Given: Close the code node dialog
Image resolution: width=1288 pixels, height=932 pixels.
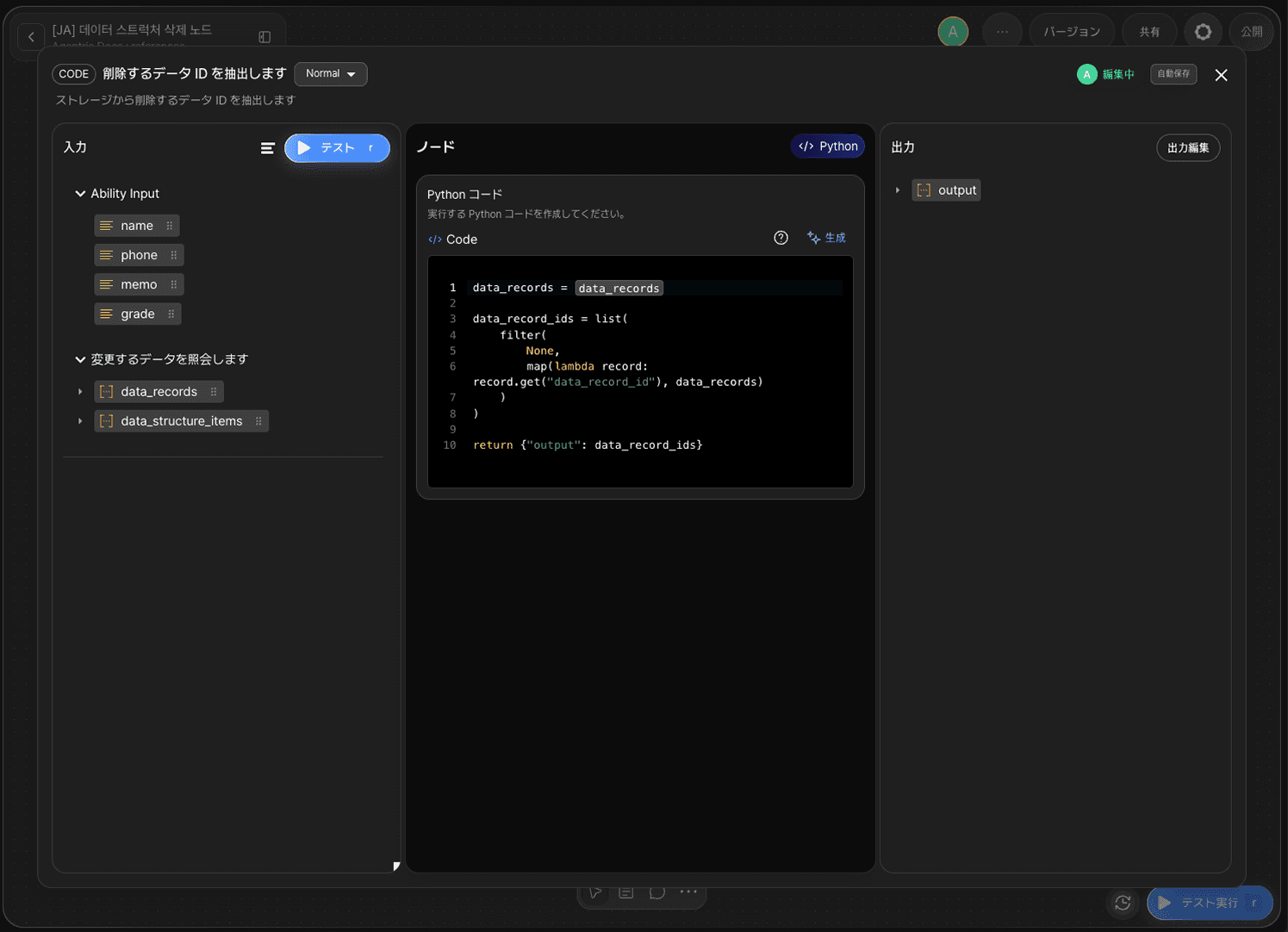Looking at the screenshot, I should tap(1221, 75).
